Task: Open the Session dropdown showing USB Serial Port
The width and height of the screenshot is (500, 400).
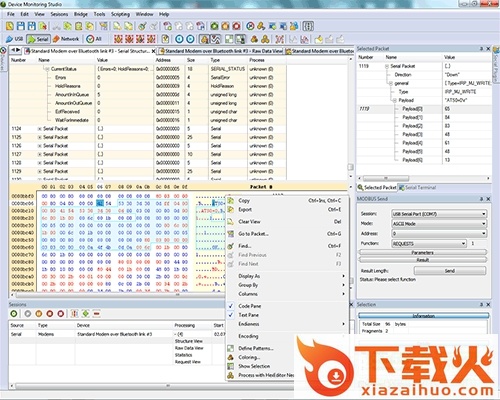Action: (439, 214)
